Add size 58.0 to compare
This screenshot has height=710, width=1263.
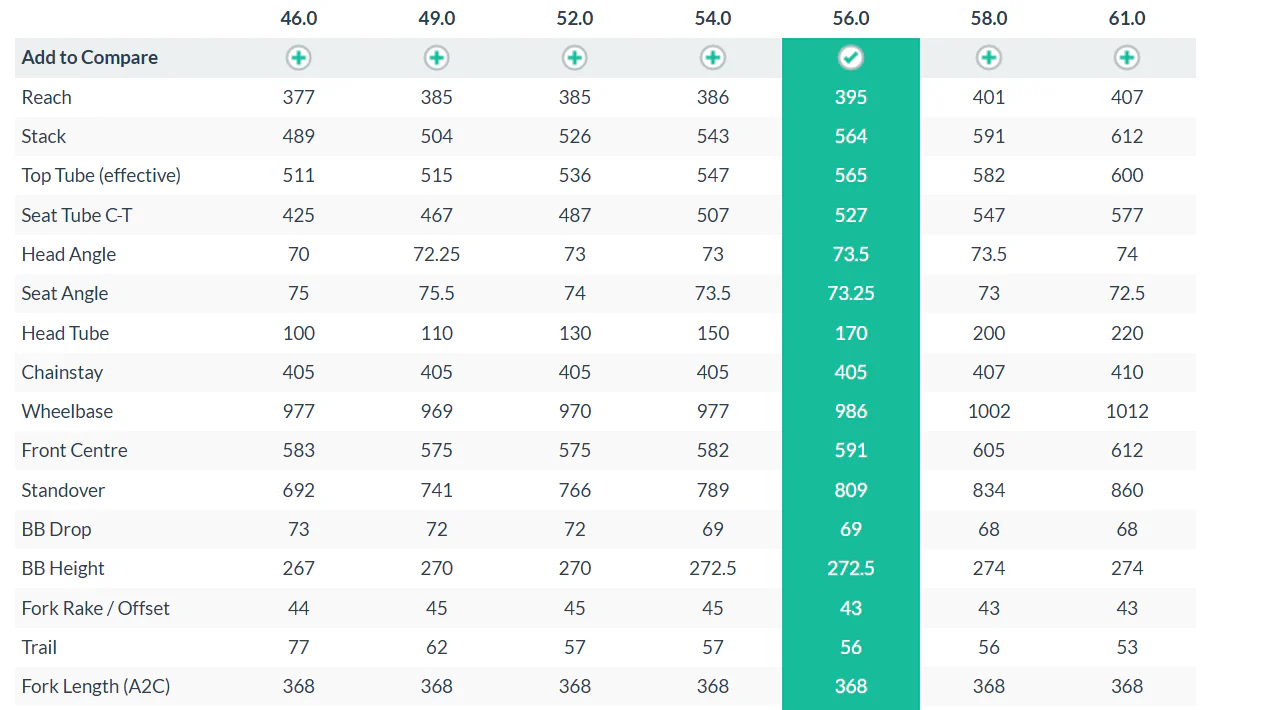(x=989, y=58)
